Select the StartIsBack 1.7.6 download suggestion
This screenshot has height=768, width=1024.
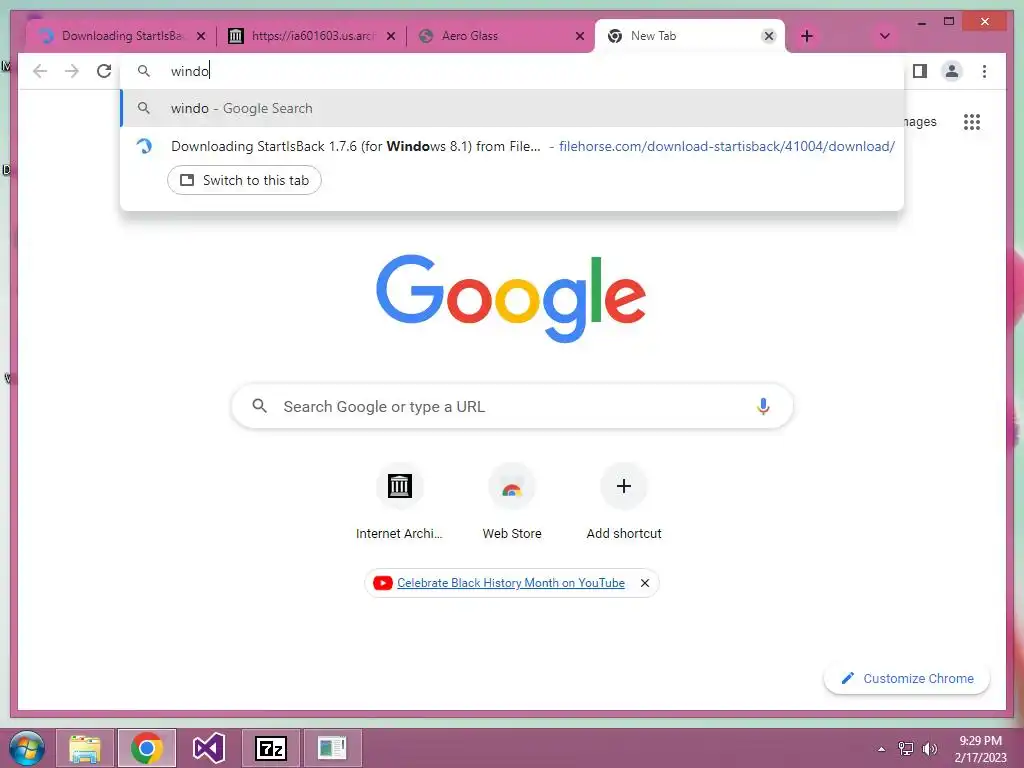(x=512, y=146)
